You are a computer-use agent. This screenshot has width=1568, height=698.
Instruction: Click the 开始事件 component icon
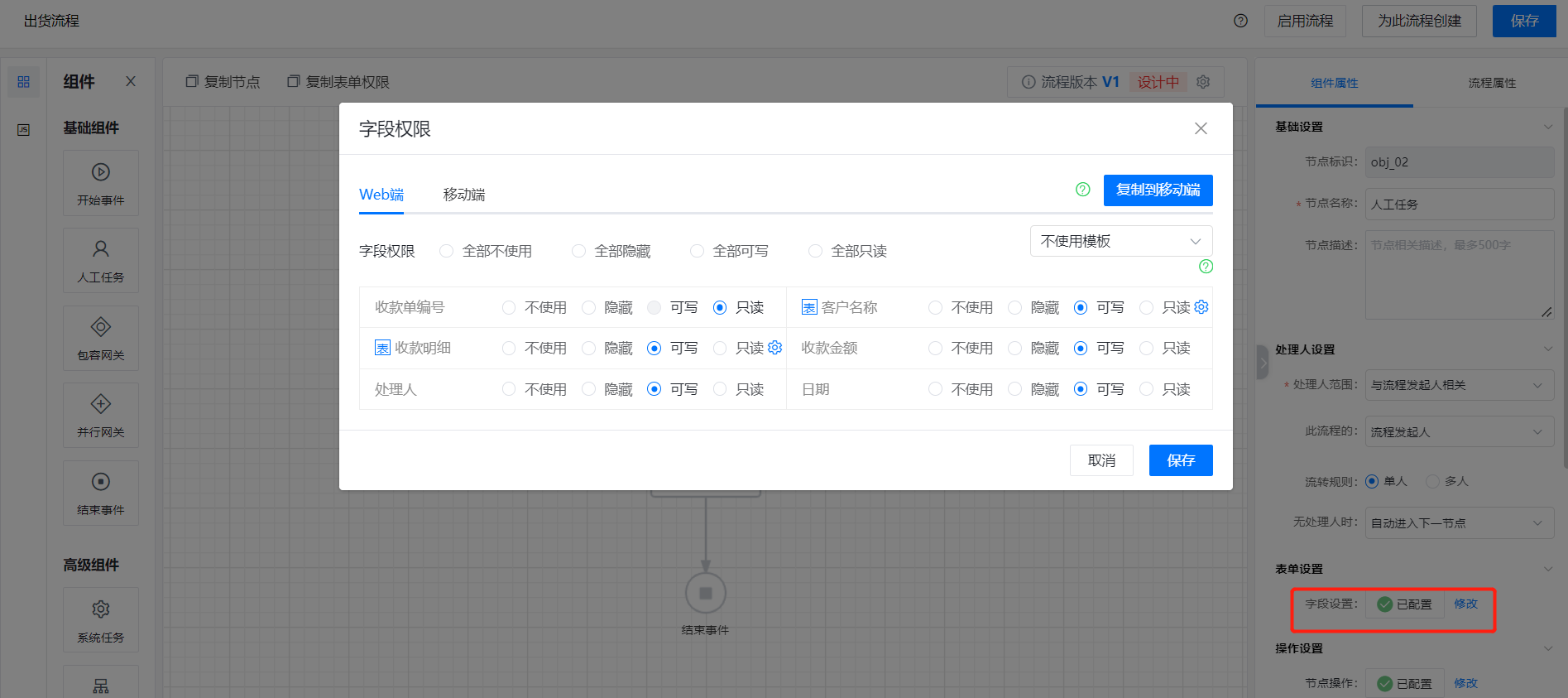click(x=101, y=172)
